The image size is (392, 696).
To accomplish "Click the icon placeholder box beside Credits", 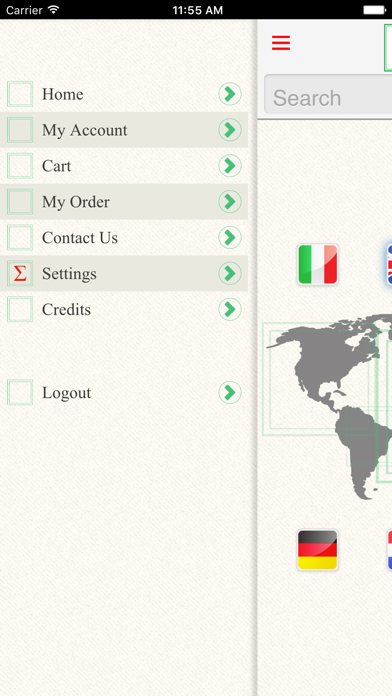I will (x=20, y=309).
